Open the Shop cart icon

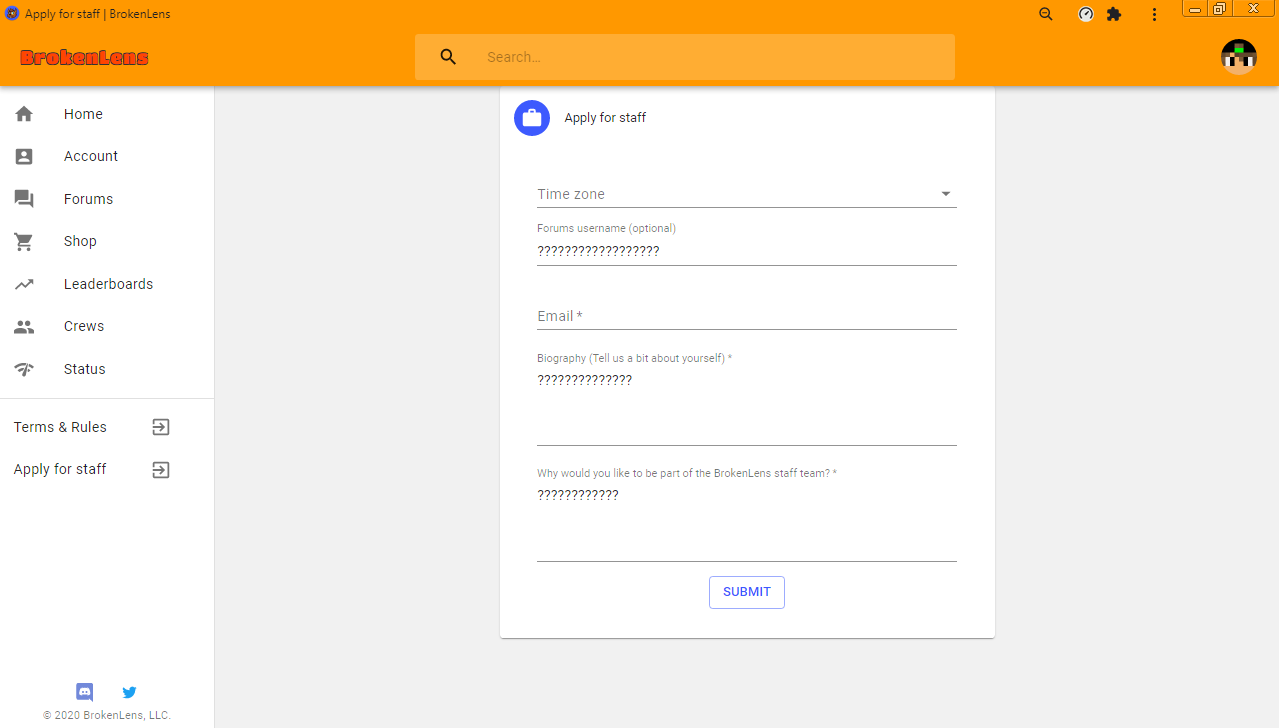(x=24, y=241)
